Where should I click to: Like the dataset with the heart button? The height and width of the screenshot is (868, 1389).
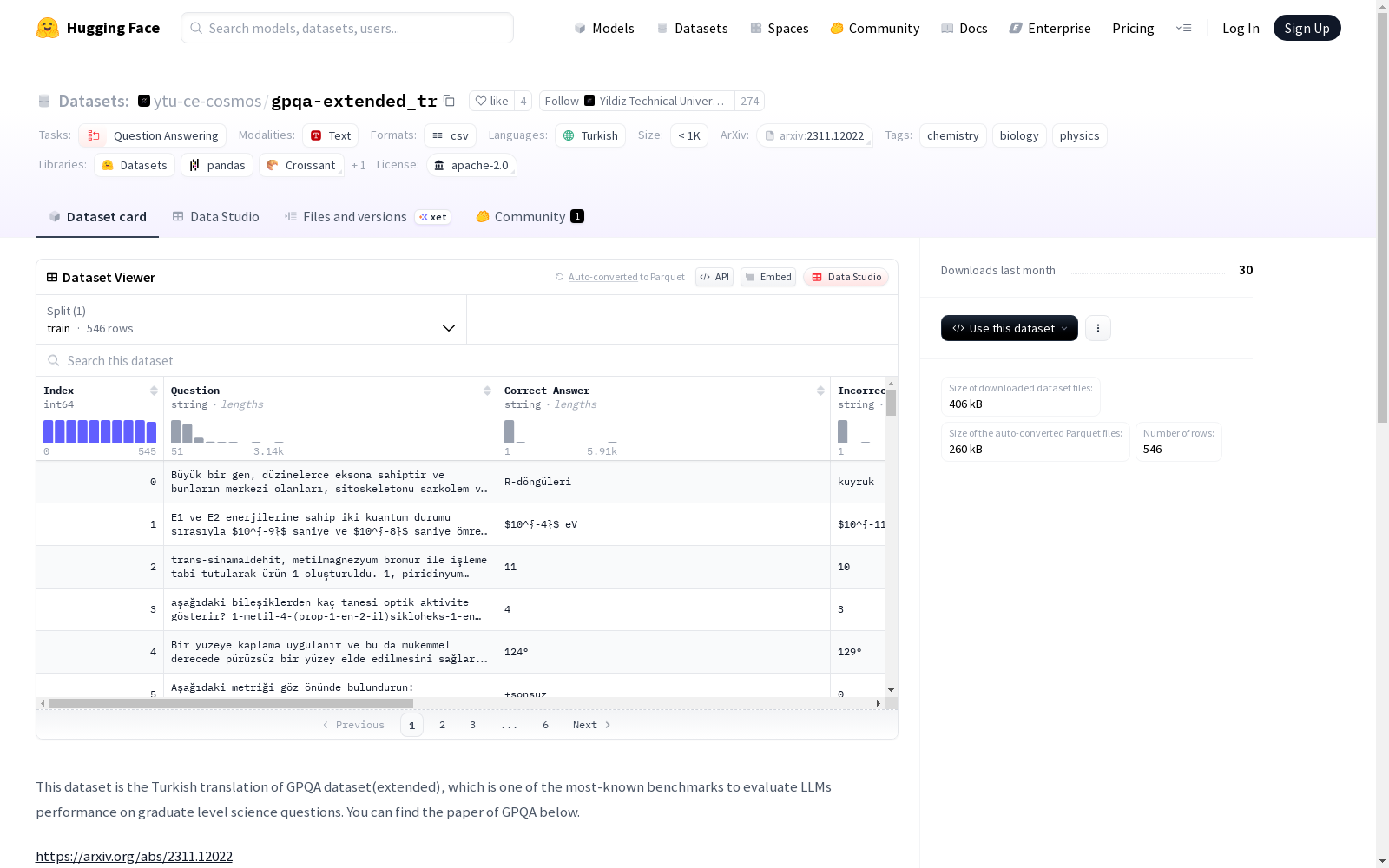point(491,101)
